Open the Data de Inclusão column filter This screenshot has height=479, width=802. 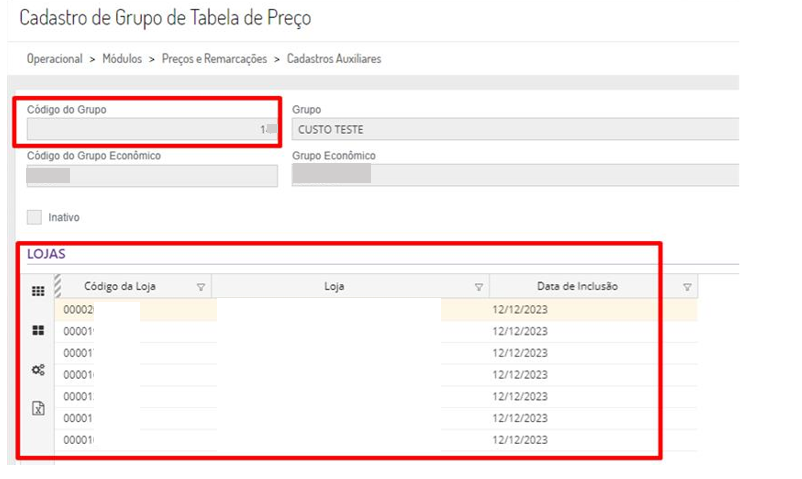tap(687, 287)
